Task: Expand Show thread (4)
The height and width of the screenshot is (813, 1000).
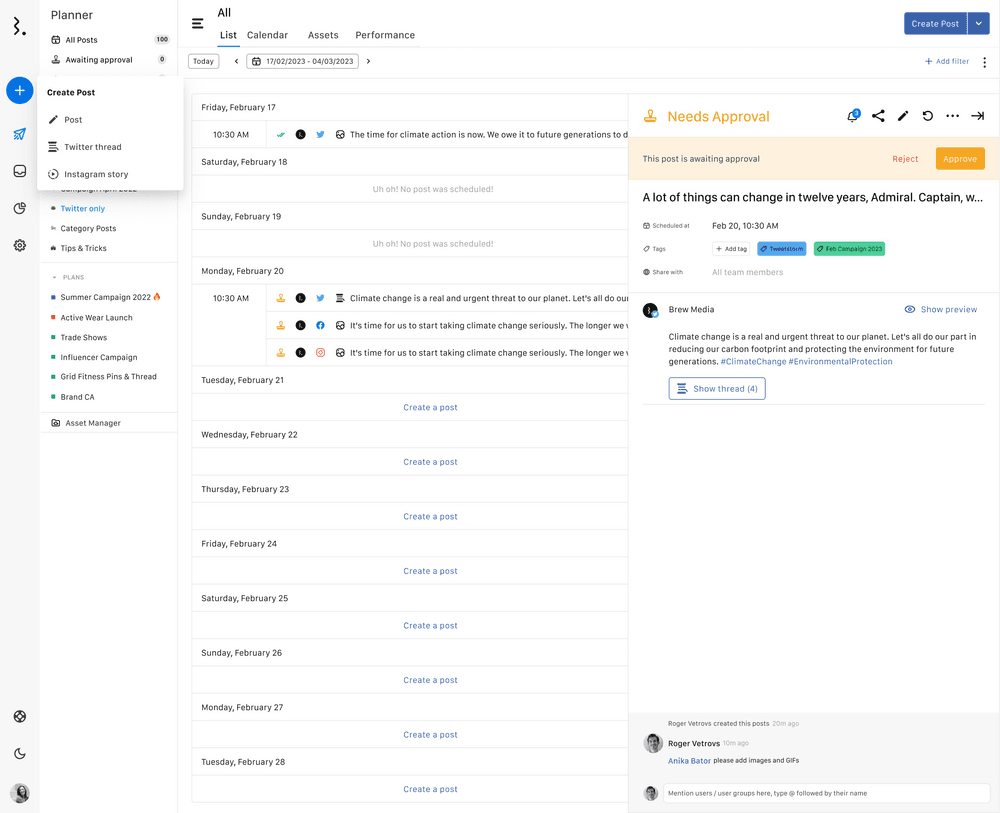Action: point(717,388)
